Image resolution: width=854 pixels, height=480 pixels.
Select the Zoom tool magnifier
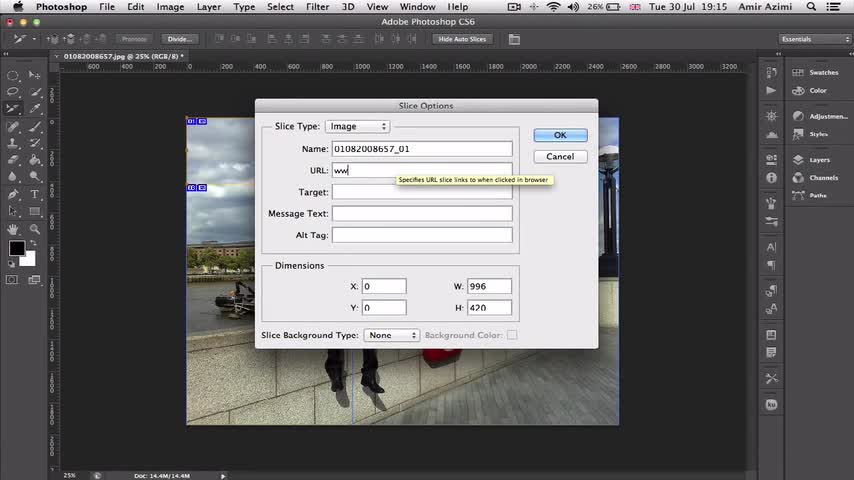click(35, 228)
